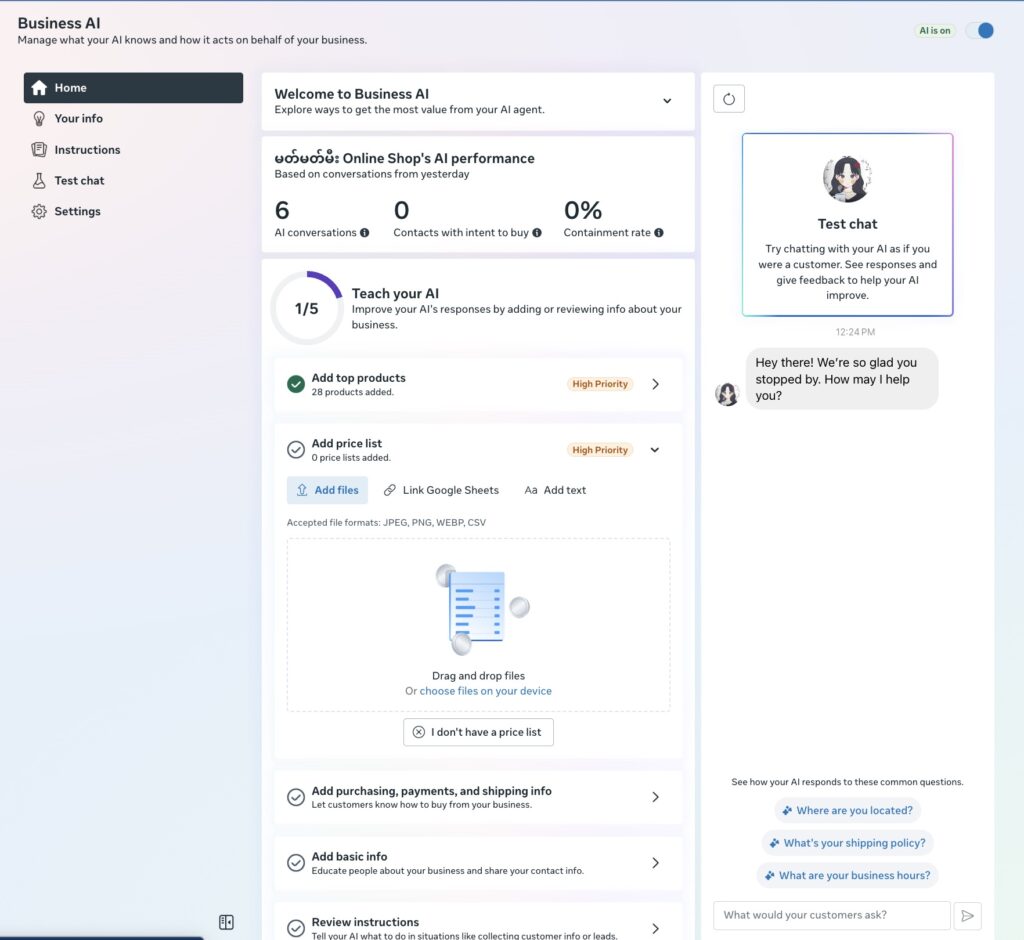Click info icon beside Containment rate
1024x940 pixels.
[659, 233]
